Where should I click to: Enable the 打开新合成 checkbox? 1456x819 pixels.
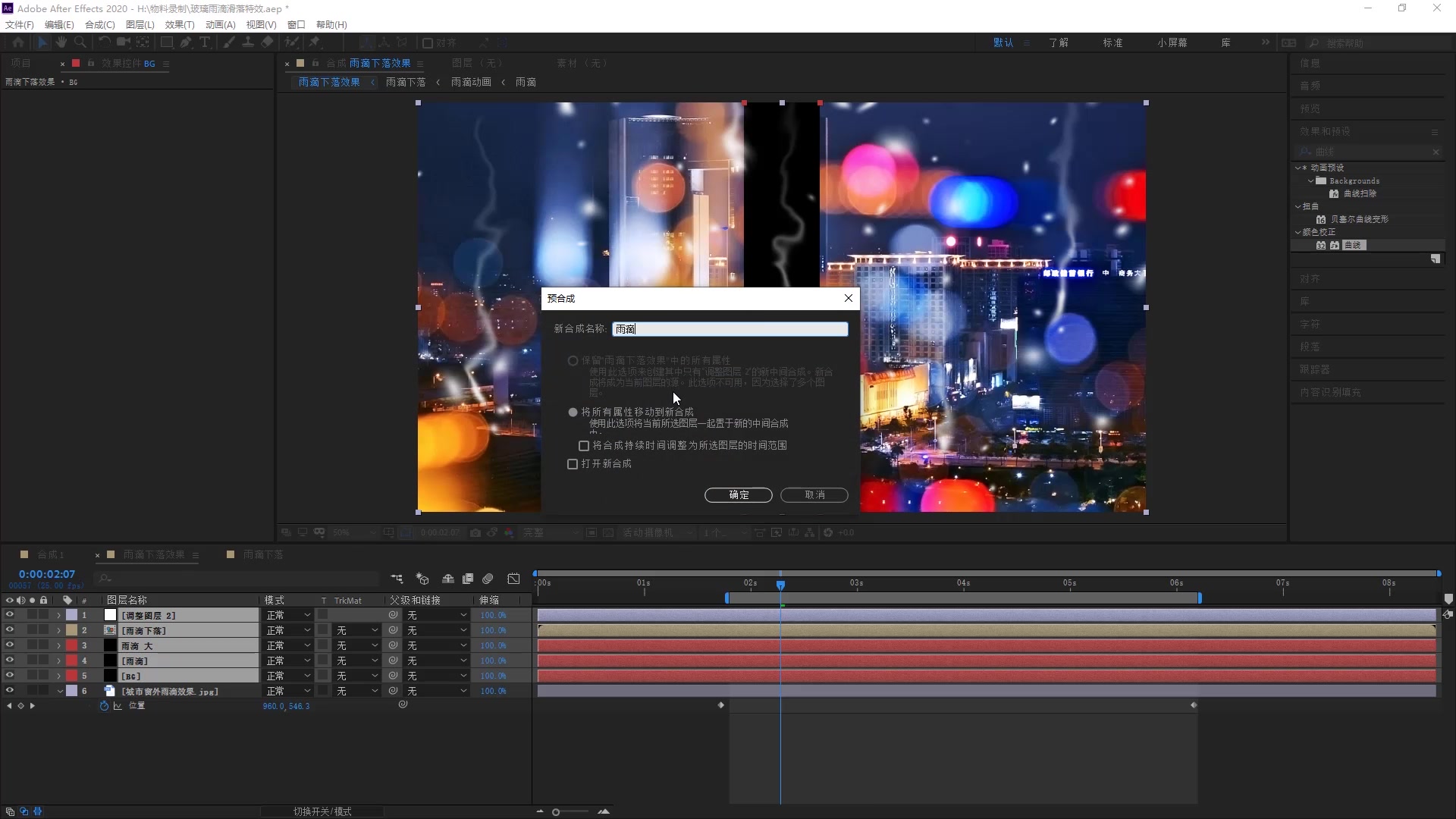click(x=573, y=464)
